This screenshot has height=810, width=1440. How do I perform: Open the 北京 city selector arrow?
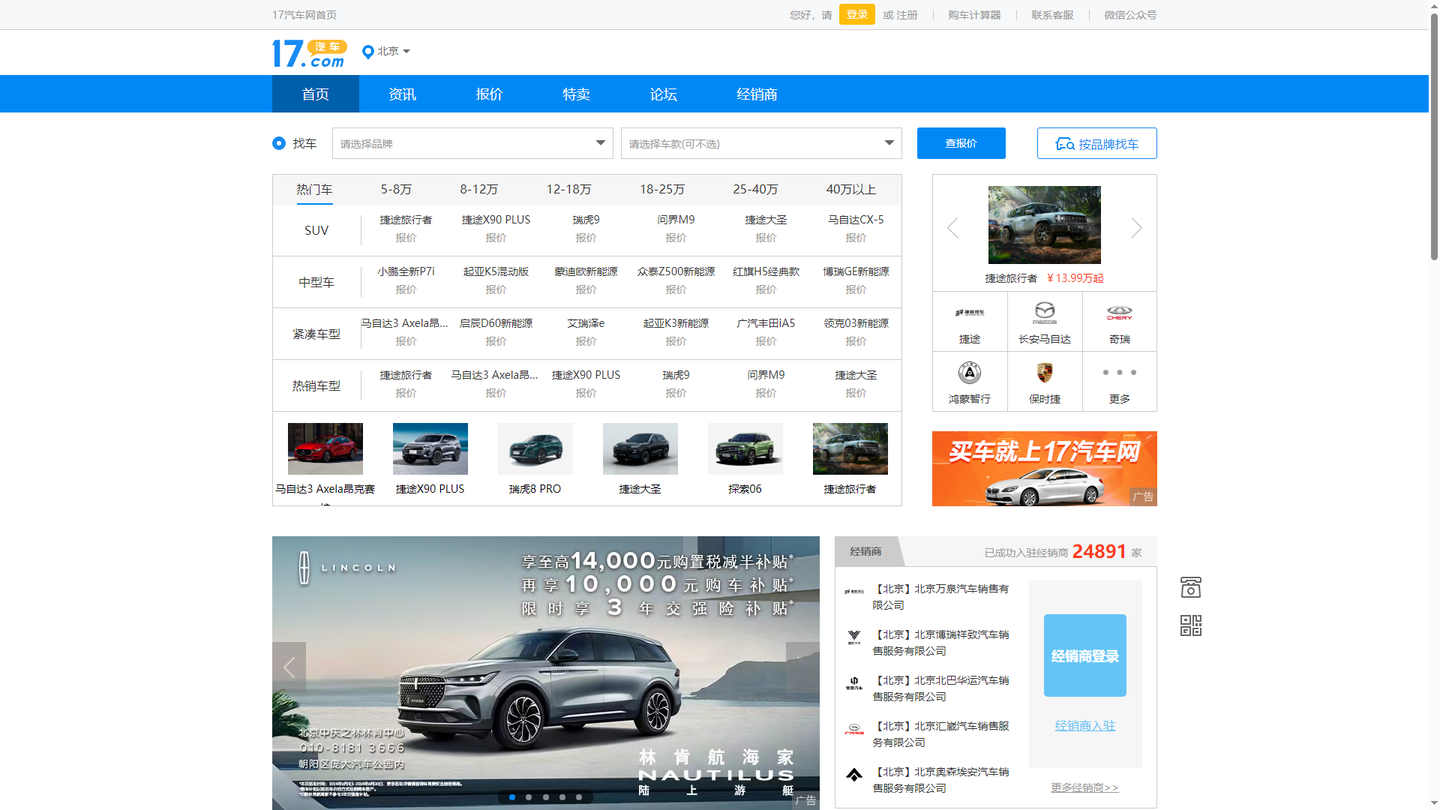coord(406,51)
